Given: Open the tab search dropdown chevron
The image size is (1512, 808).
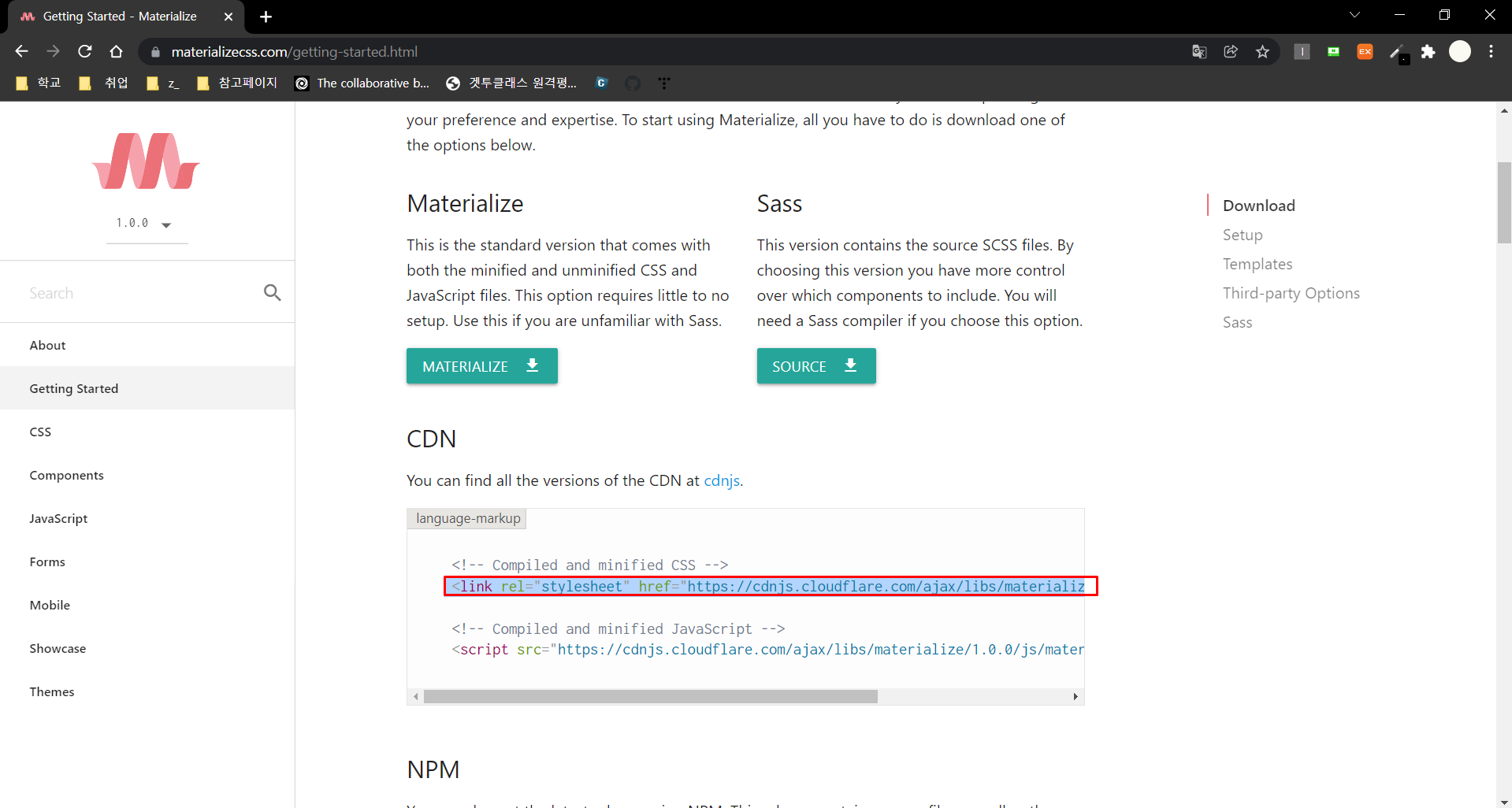Looking at the screenshot, I should point(1354,15).
